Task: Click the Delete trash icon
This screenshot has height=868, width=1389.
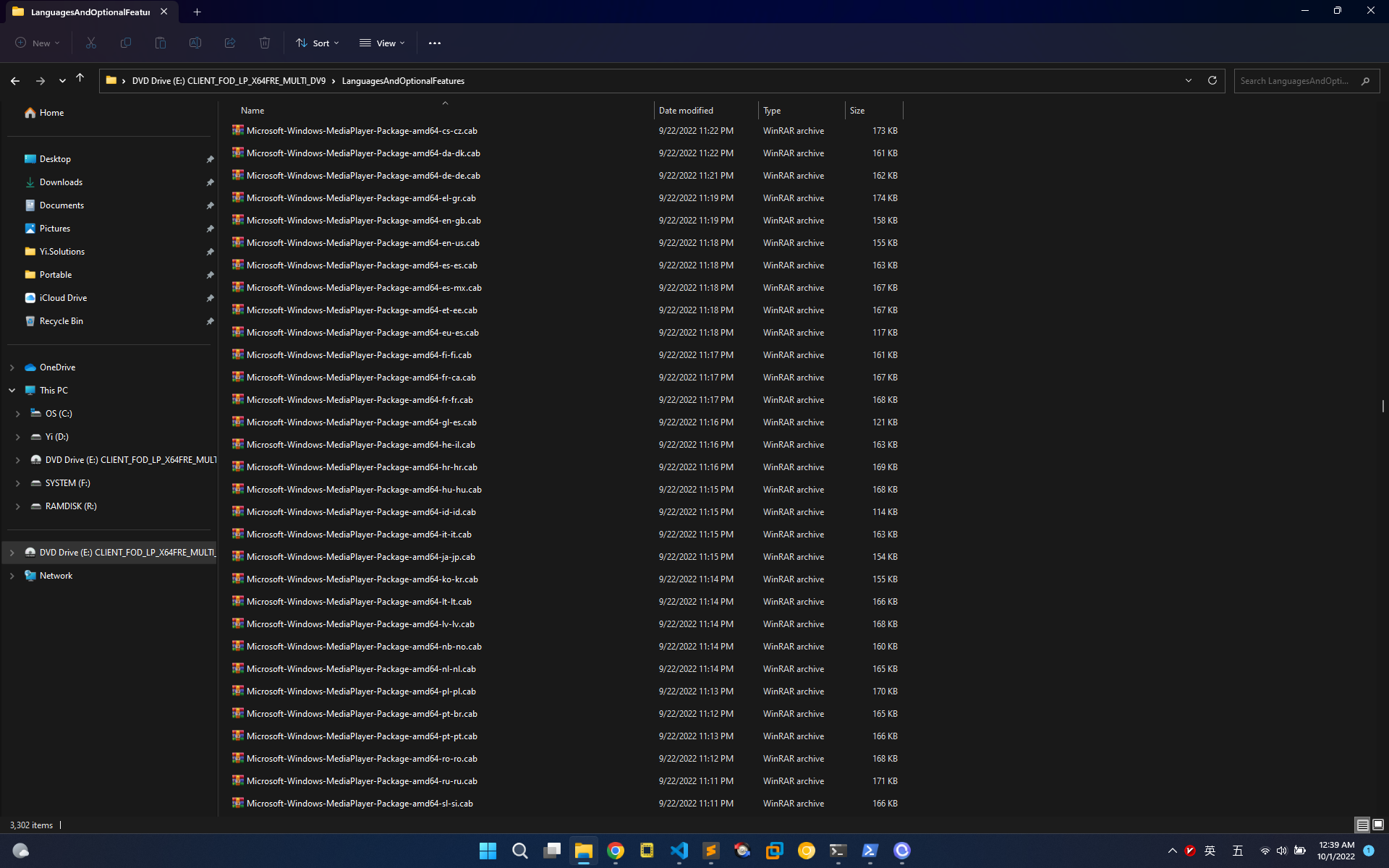Action: coord(265,43)
